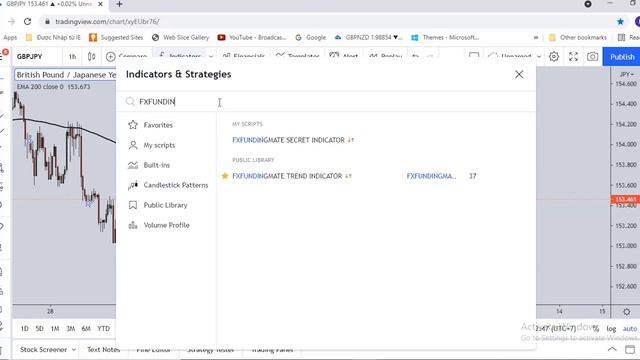Open the candle chart style selector
The width and height of the screenshot is (640, 360).
click(x=91, y=56)
